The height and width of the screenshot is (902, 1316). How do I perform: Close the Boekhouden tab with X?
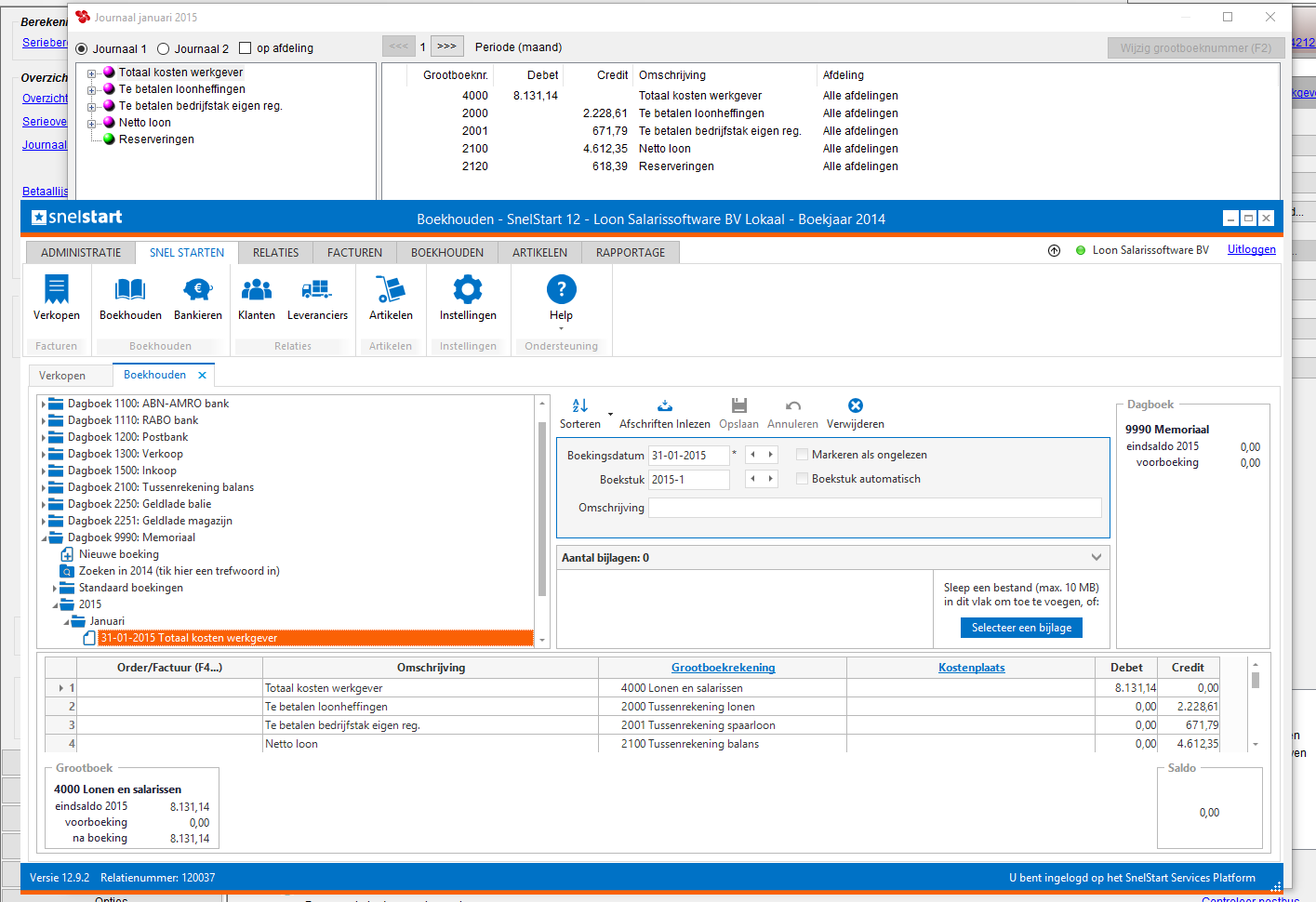[202, 375]
